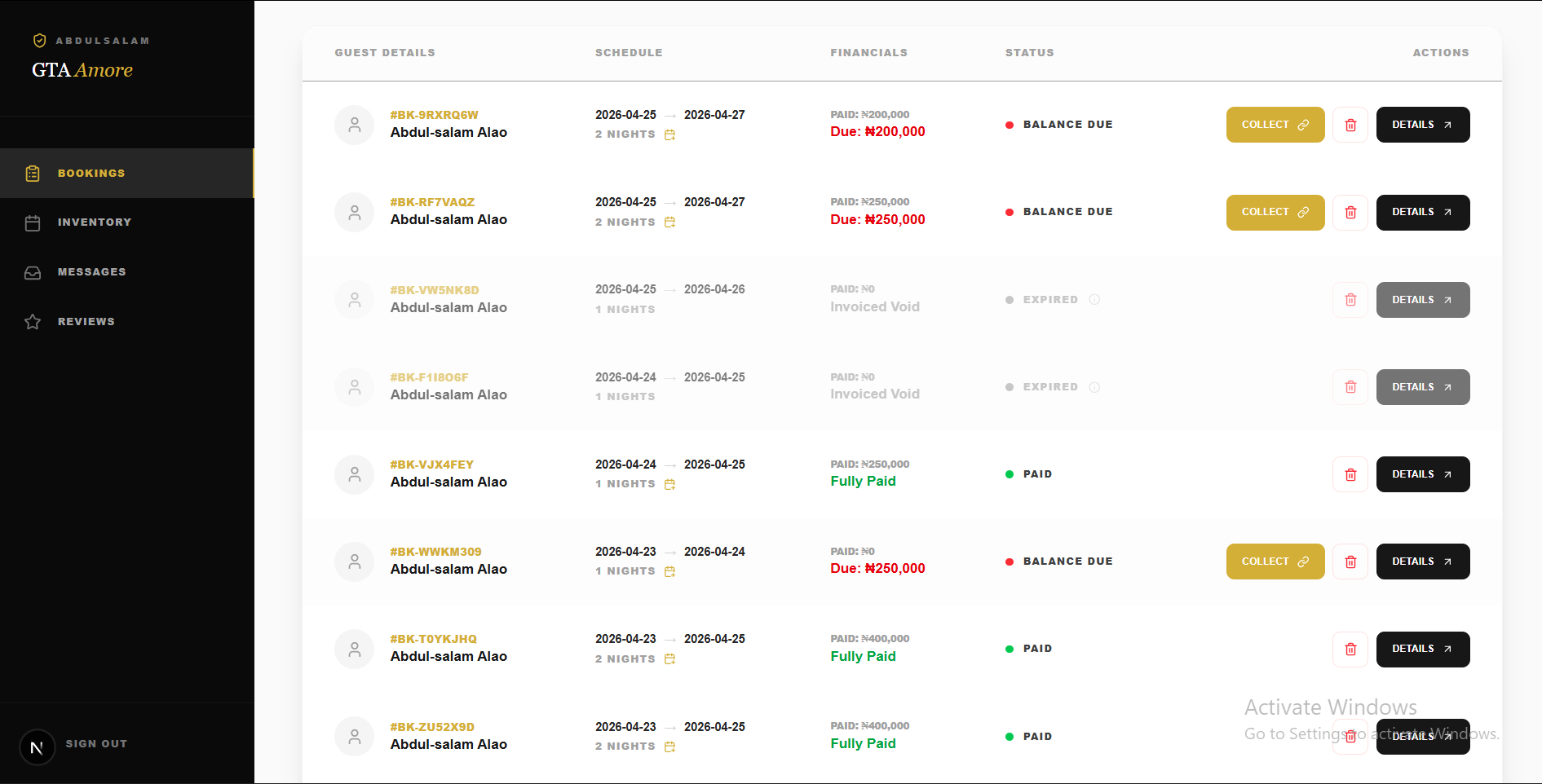The height and width of the screenshot is (784, 1542).
Task: Click info icon beside Expired status of BK-F1I8O6F
Action: 1094,387
